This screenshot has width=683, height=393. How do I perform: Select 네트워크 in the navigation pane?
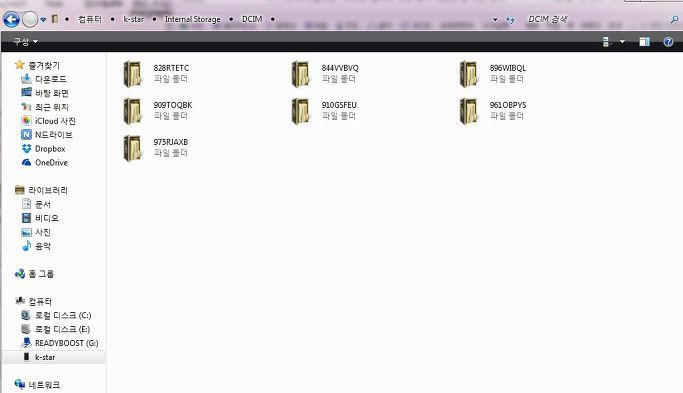point(44,385)
